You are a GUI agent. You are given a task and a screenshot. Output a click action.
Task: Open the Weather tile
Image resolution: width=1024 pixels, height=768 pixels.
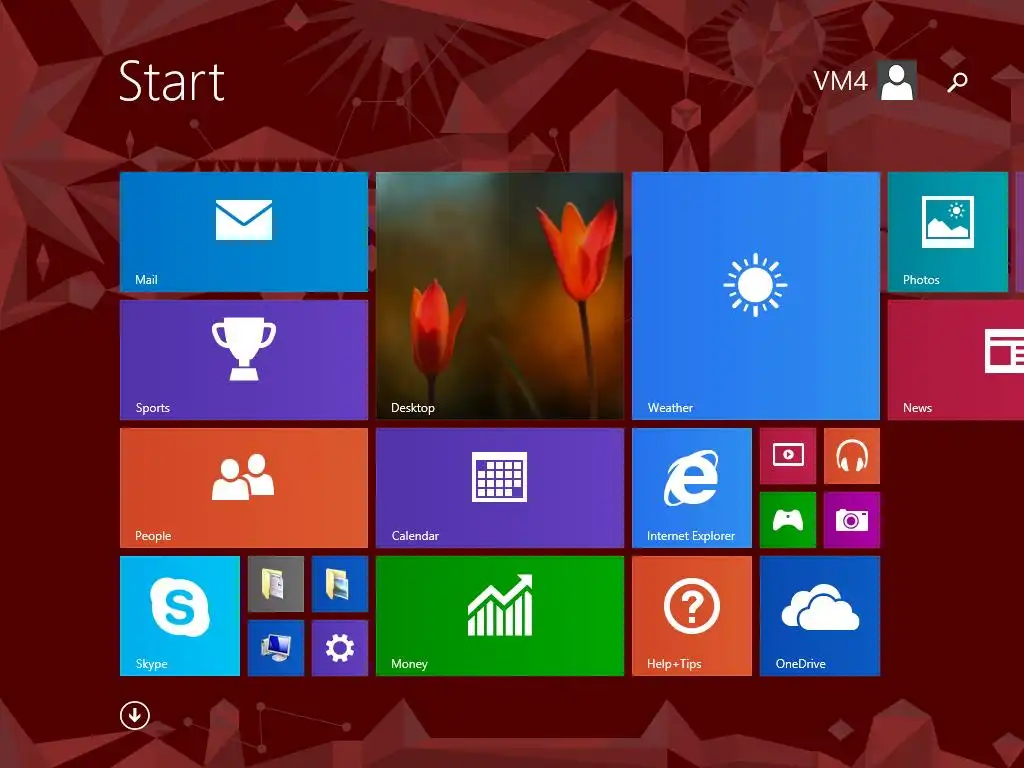(x=756, y=296)
